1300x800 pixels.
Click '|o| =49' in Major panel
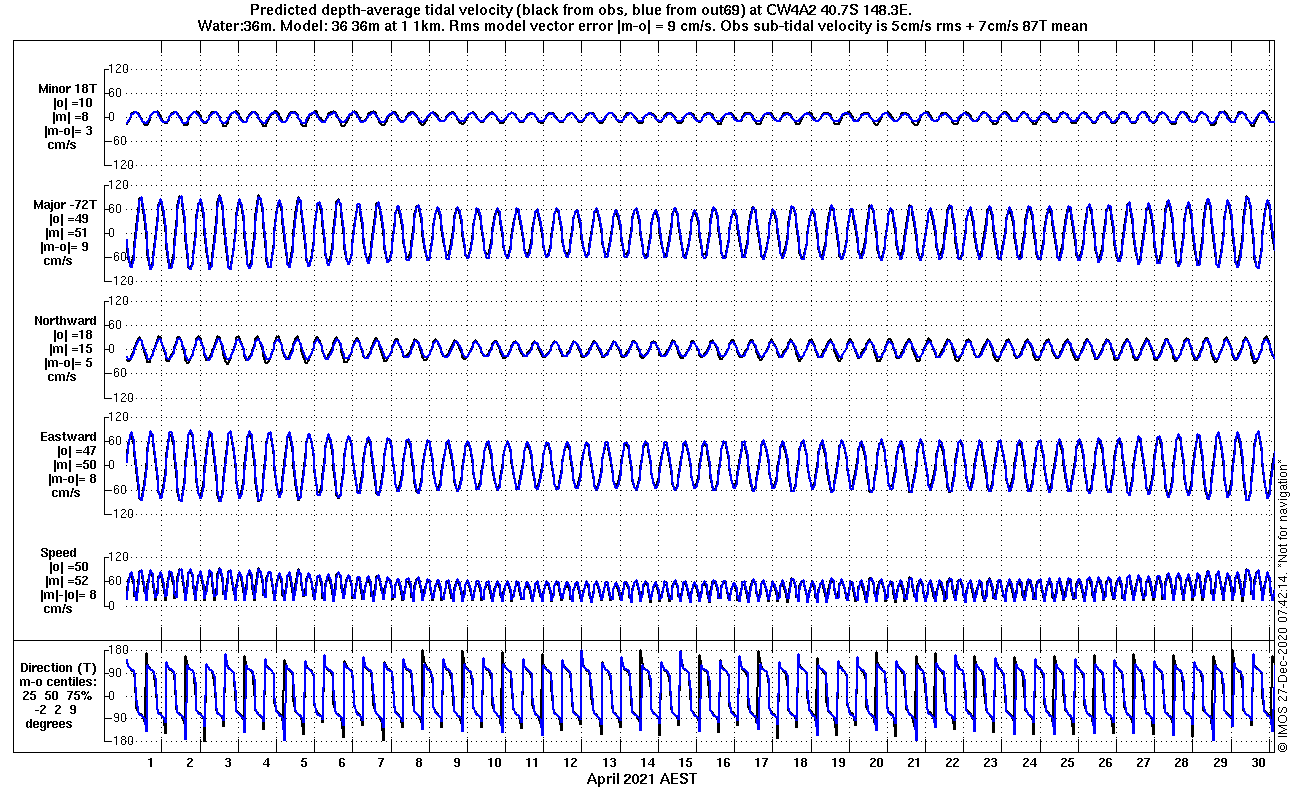pos(69,219)
